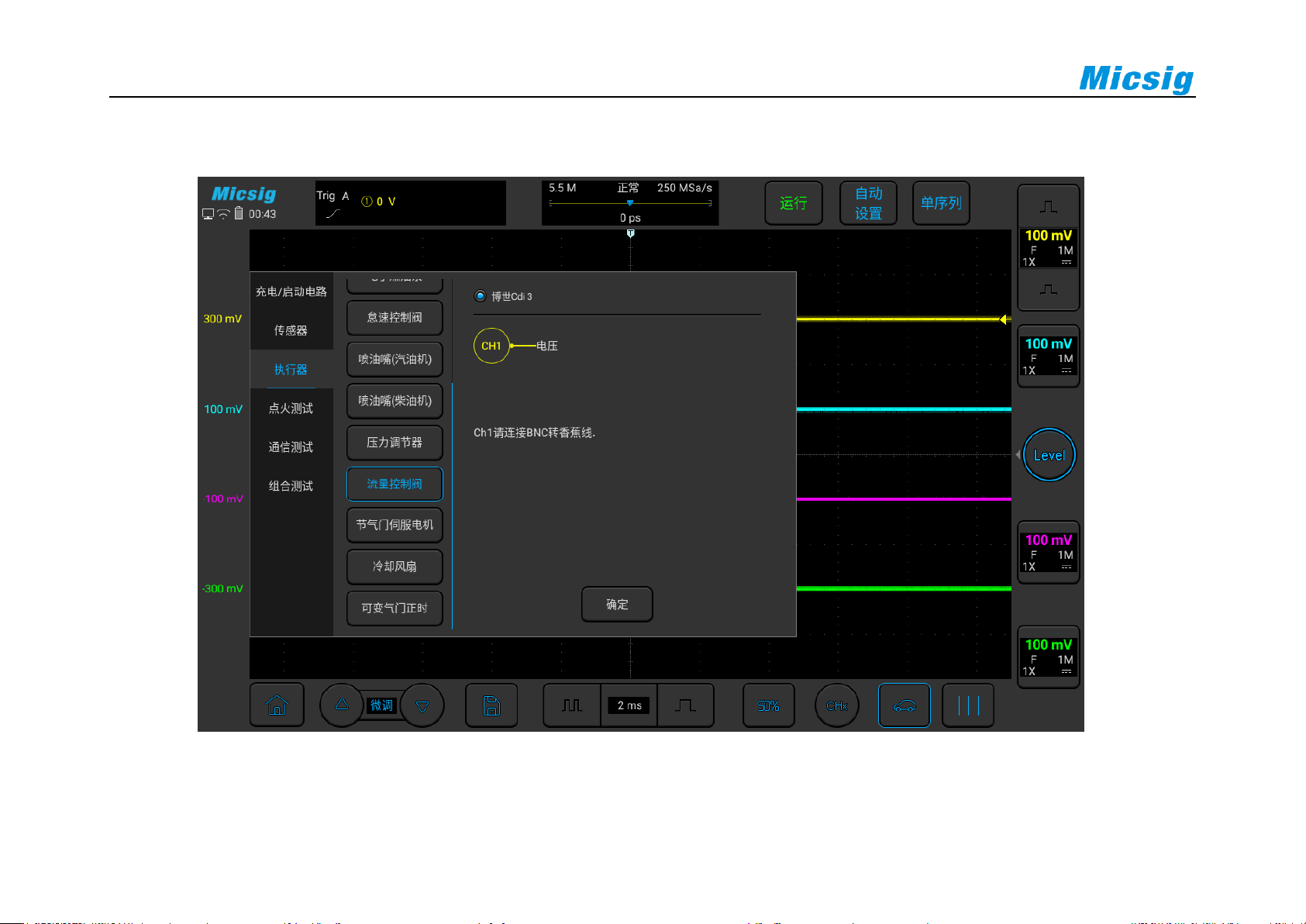Tap the upper pulse icon above CH1
The height and width of the screenshot is (924, 1306).
click(1049, 207)
